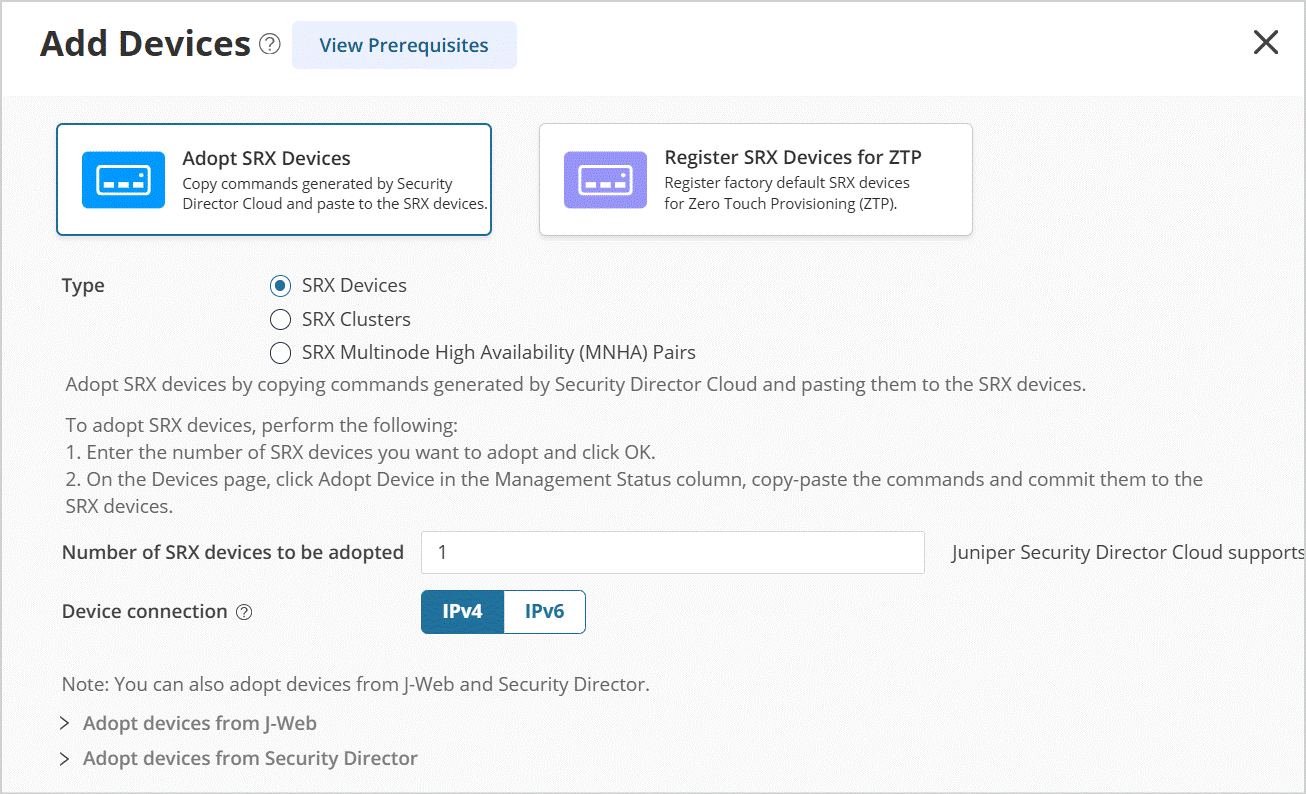Click the purple Register SRX Devices icon
This screenshot has width=1306, height=794.
605,180
